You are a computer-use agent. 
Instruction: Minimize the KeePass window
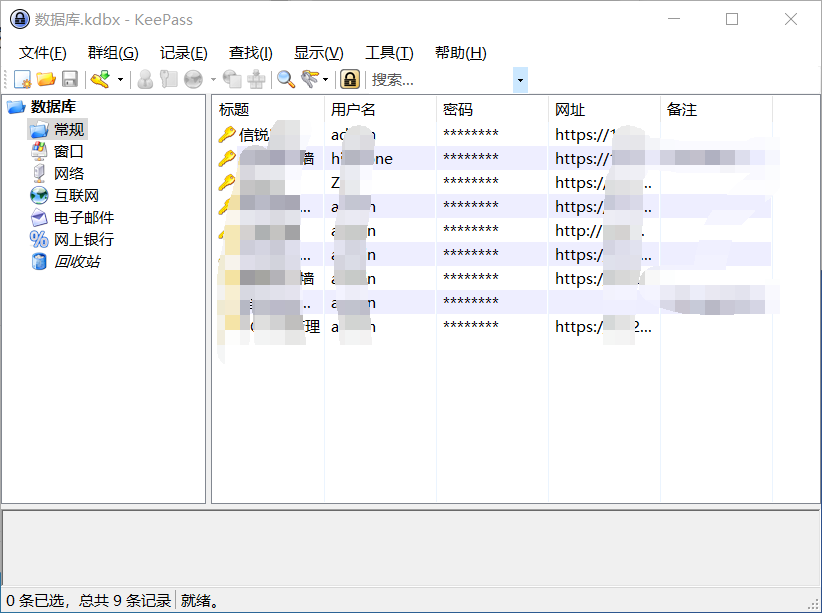point(674,19)
